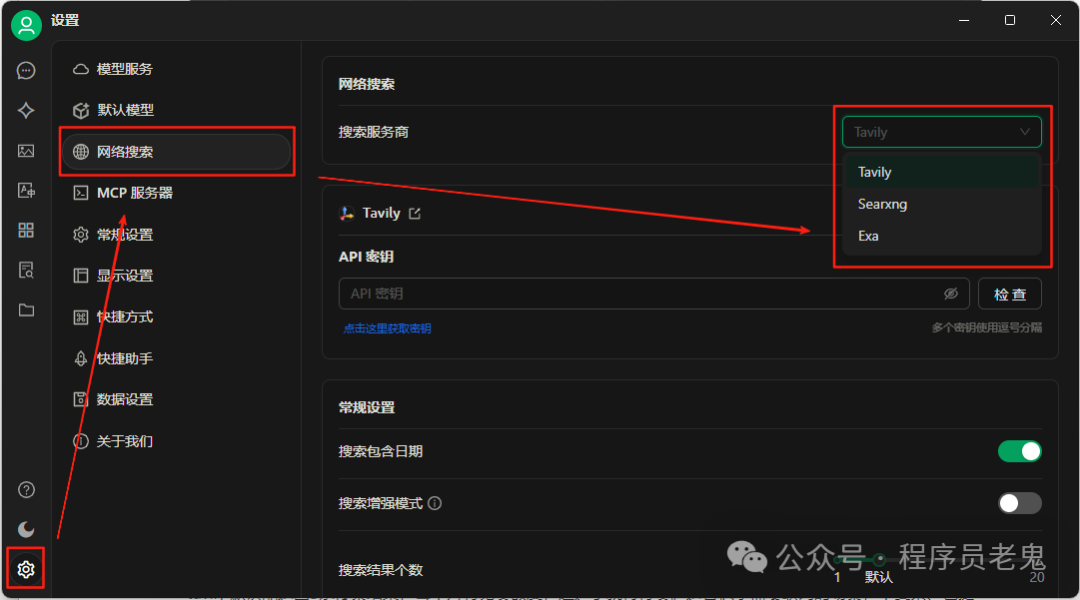Open the image painting icon in sidebar
The image size is (1080, 600).
pyautogui.click(x=26, y=151)
